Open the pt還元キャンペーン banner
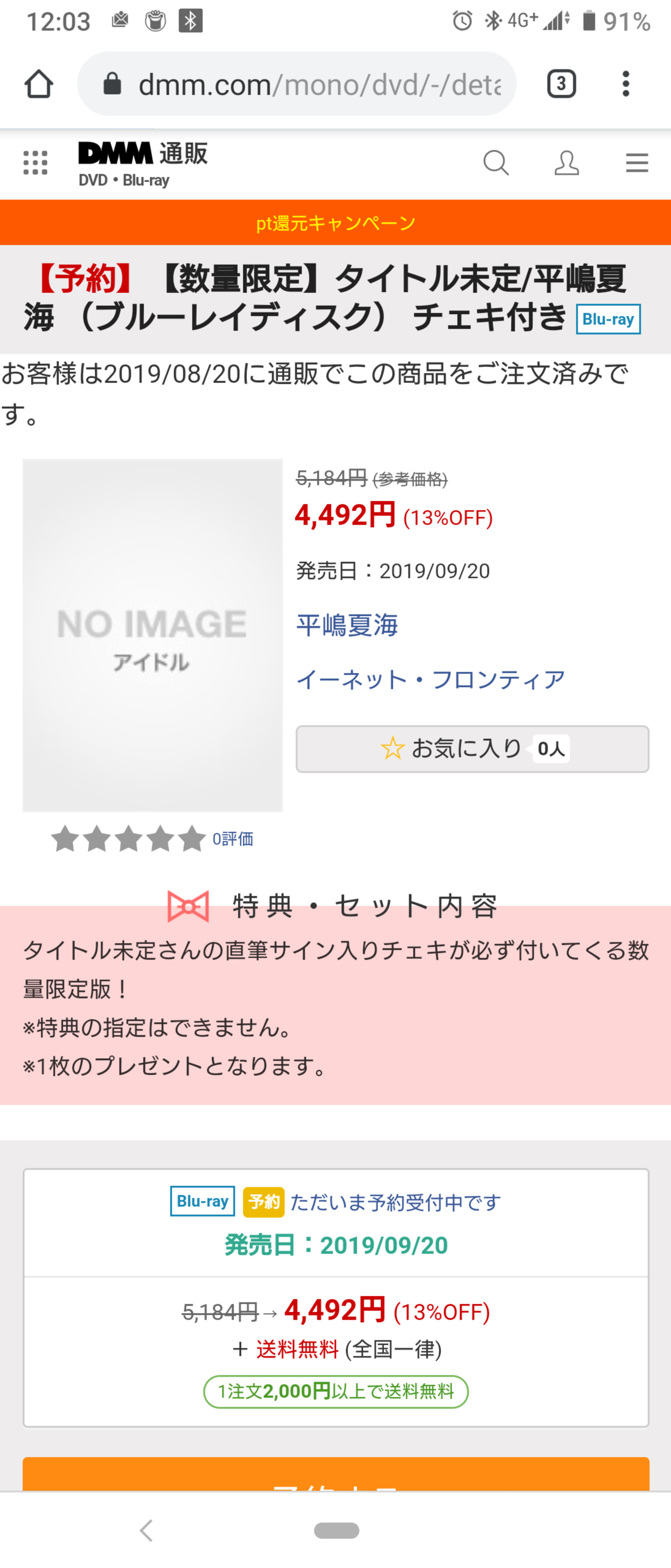 (x=335, y=223)
